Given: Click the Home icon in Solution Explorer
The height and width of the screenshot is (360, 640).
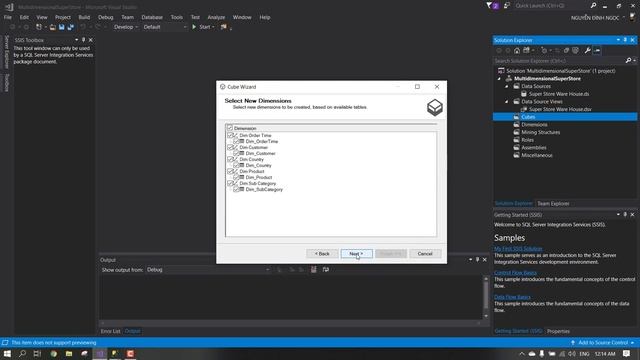Looking at the screenshot, I should [x=517, y=51].
